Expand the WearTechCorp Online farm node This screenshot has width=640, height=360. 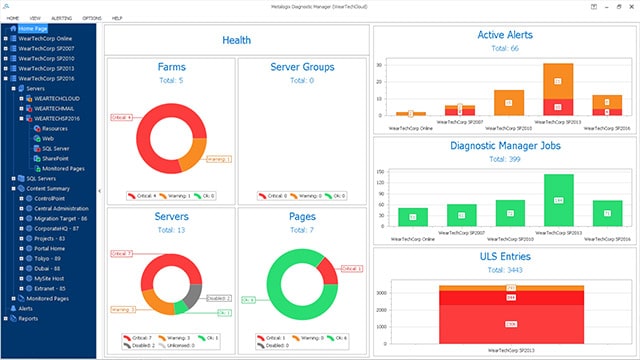coord(5,38)
